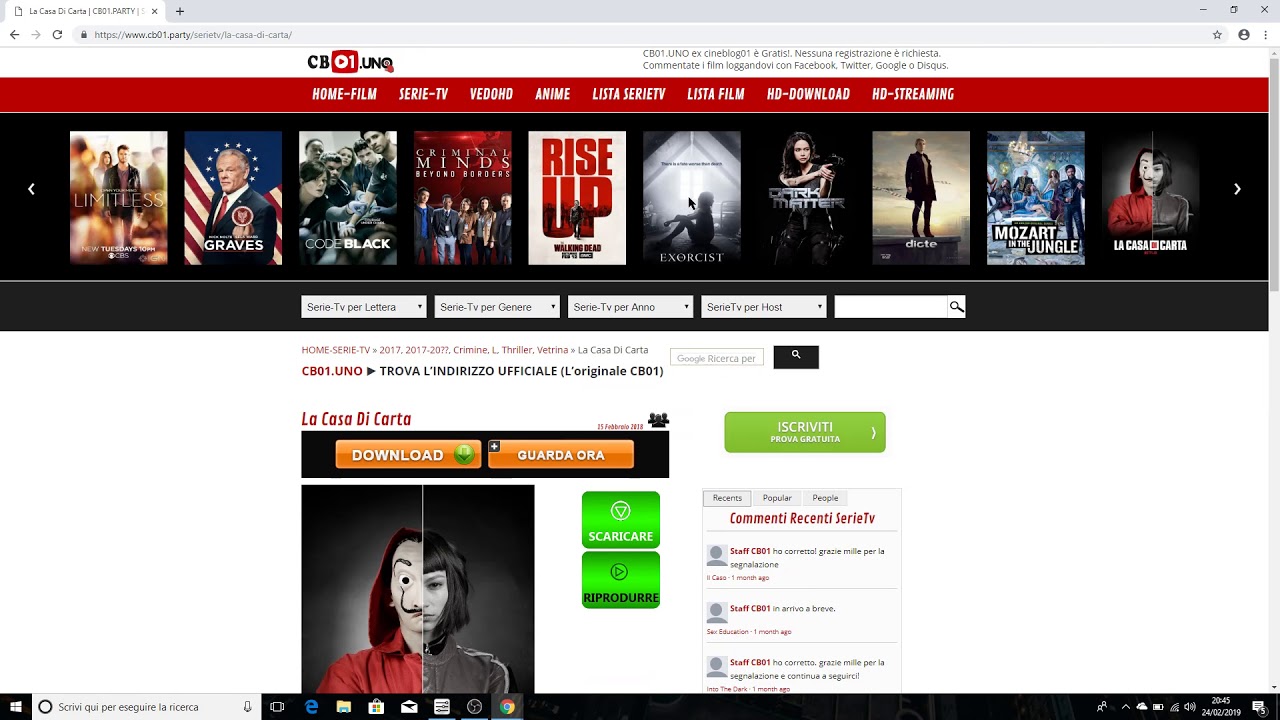This screenshot has width=1280, height=720.
Task: Switch to the Recents comments tab
Action: tap(727, 498)
